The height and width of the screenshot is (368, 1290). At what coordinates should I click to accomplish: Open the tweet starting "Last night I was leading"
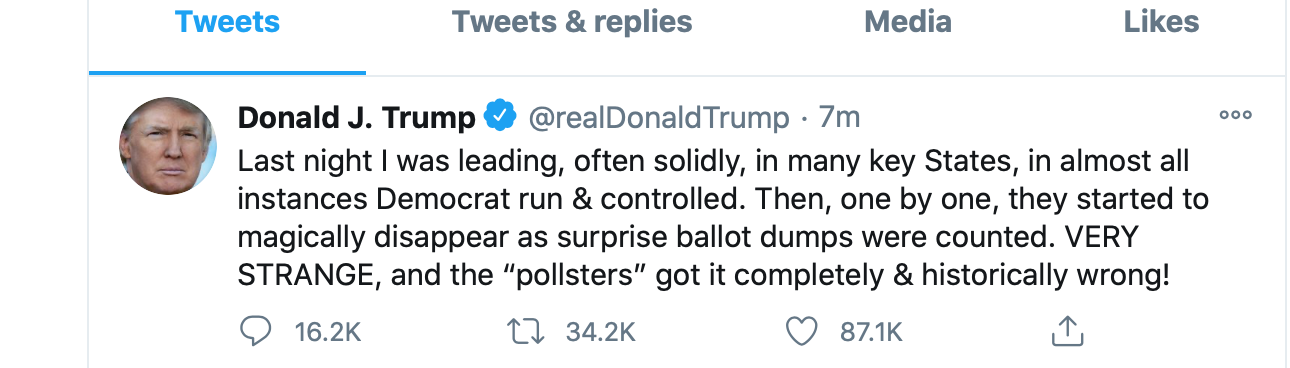723,218
